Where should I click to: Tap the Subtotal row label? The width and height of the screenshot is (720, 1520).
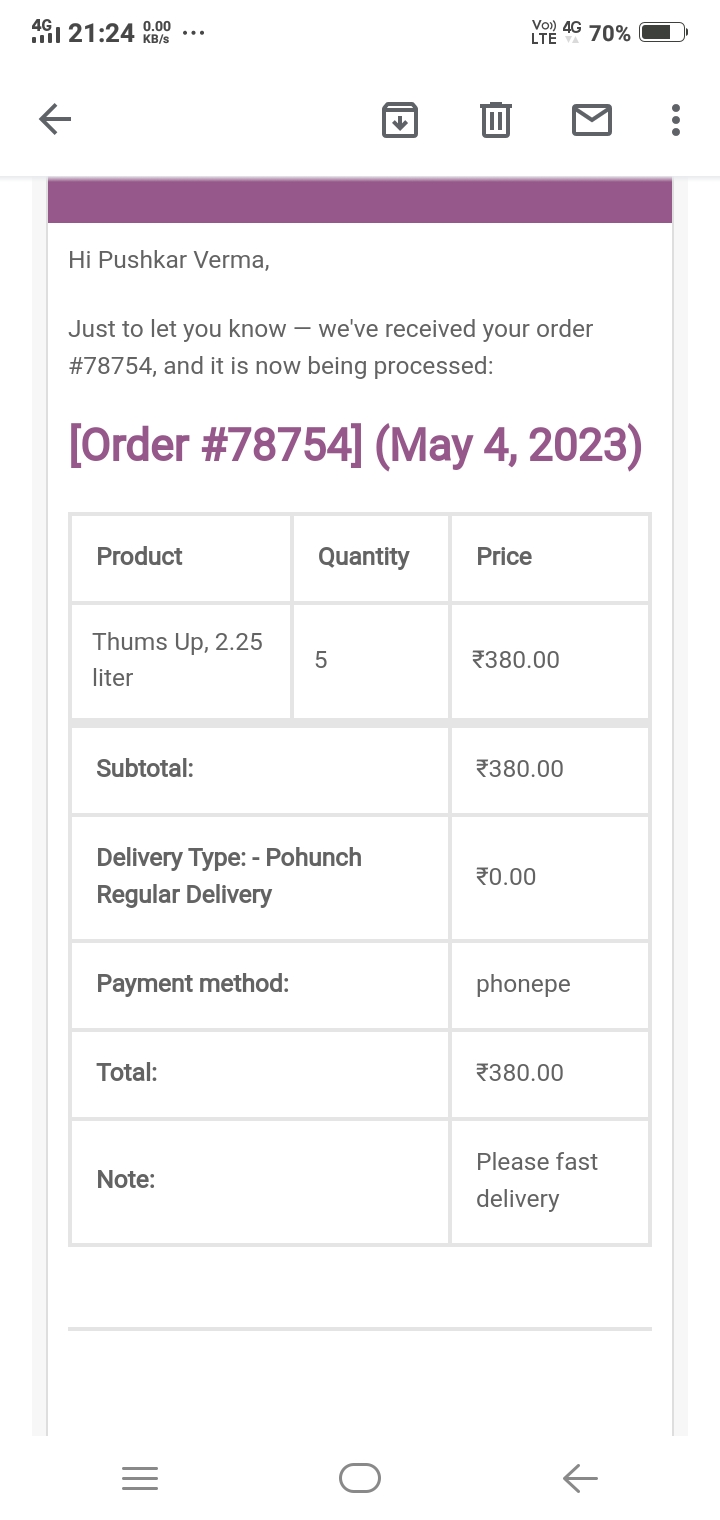coord(145,769)
